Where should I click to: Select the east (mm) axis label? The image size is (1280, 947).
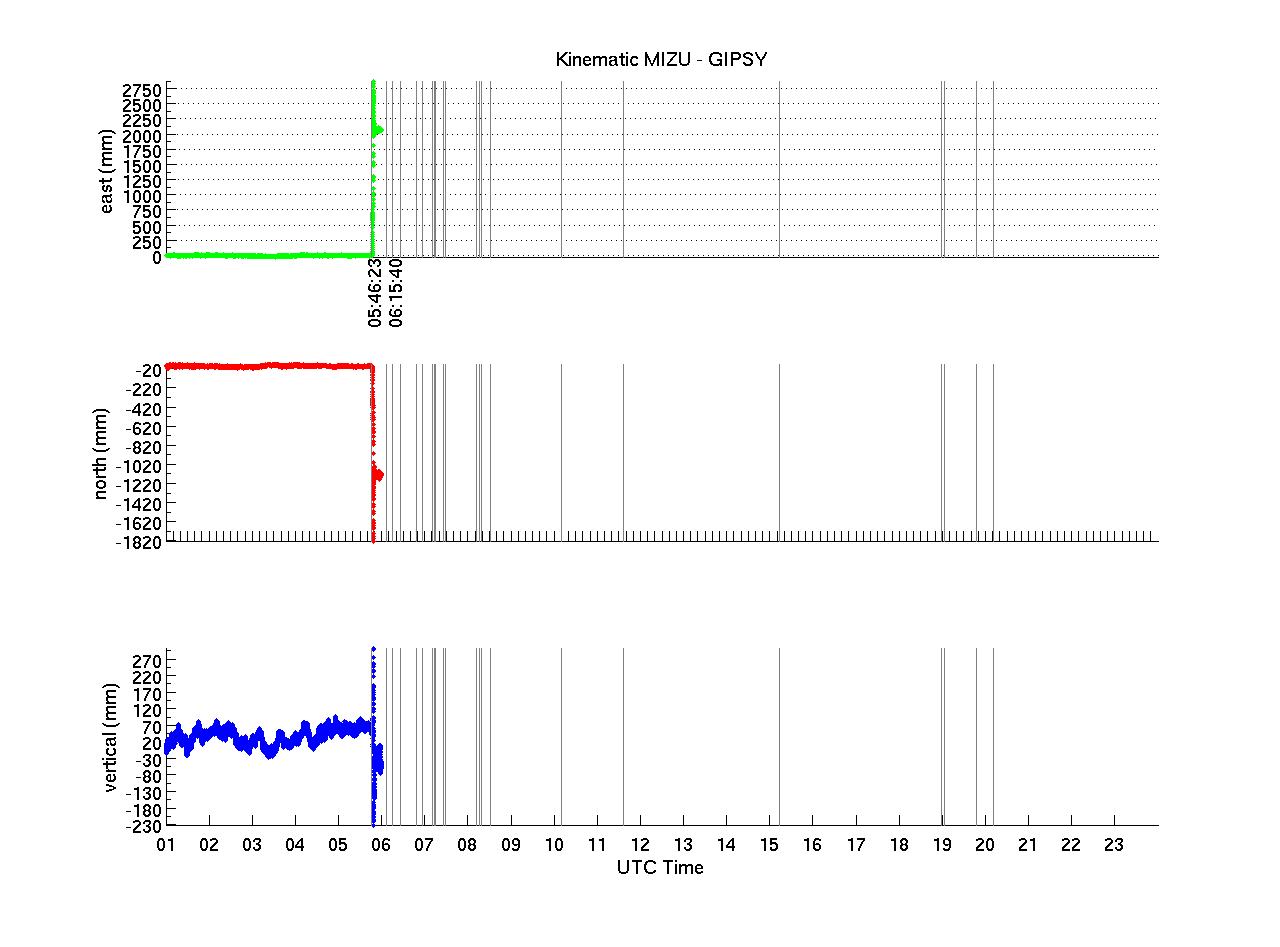106,170
